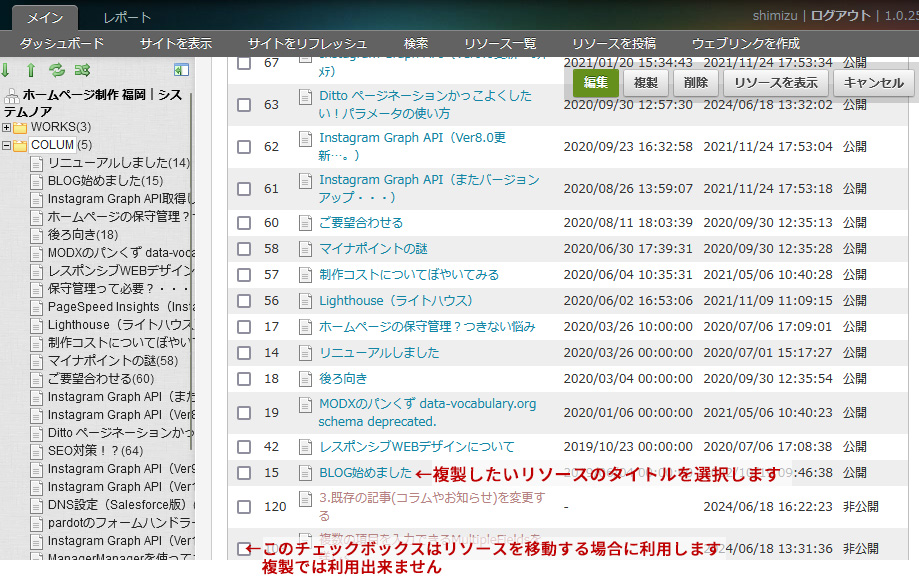The height and width of the screenshot is (583, 919).
Task: Click the document icon beside ご要望合わせる row
Action: [x=306, y=223]
